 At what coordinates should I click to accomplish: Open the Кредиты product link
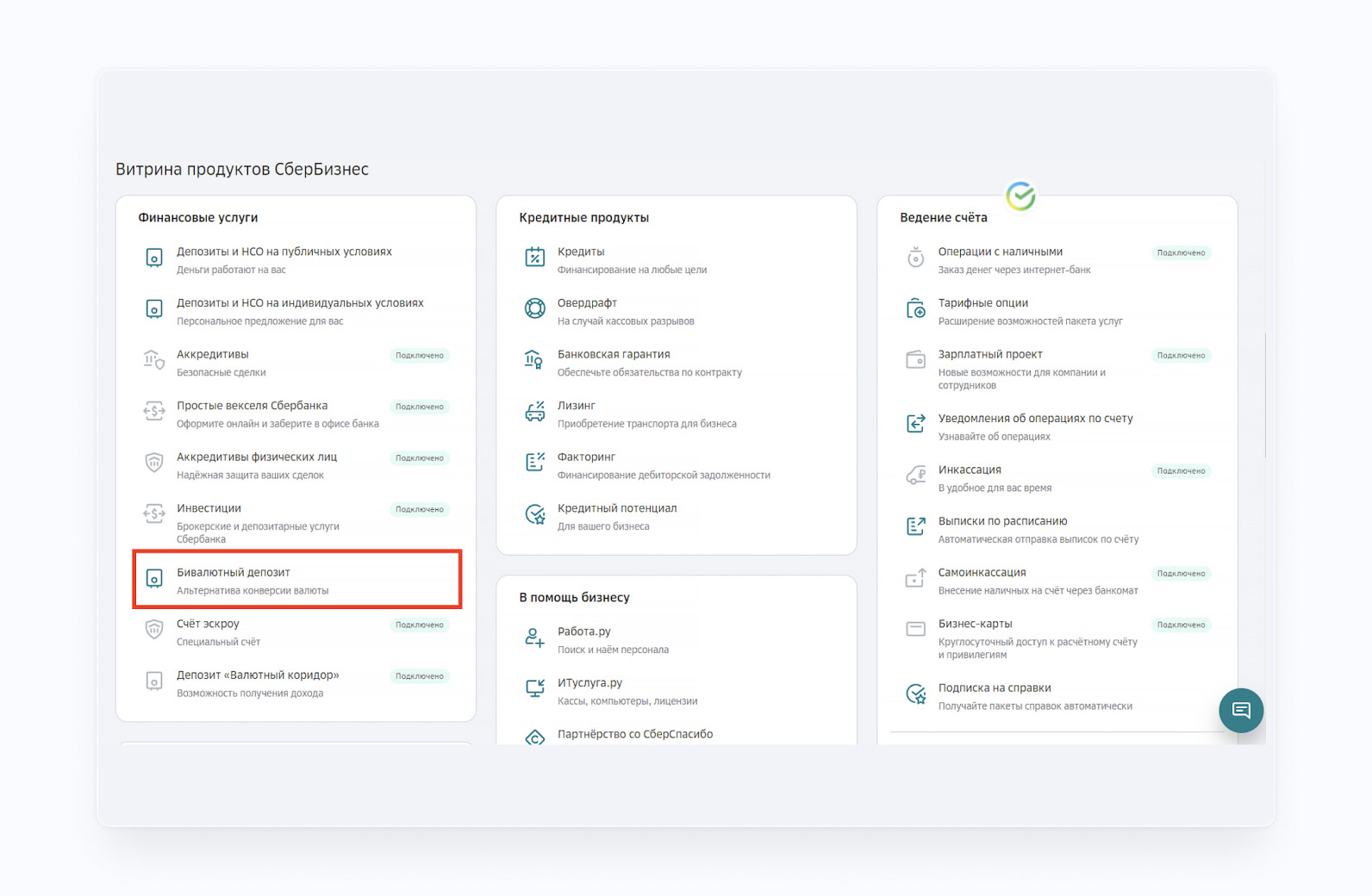pyautogui.click(x=581, y=252)
